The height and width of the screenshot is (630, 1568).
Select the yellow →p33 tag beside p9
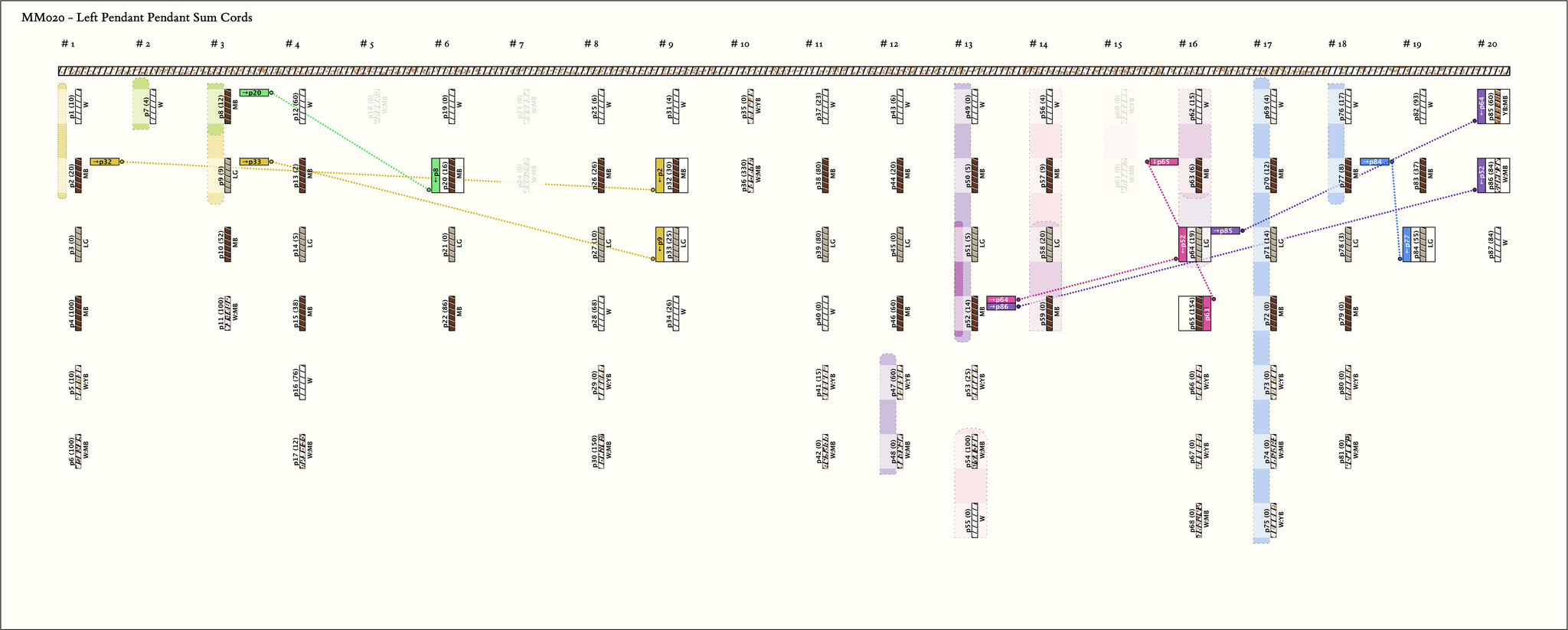(x=254, y=162)
